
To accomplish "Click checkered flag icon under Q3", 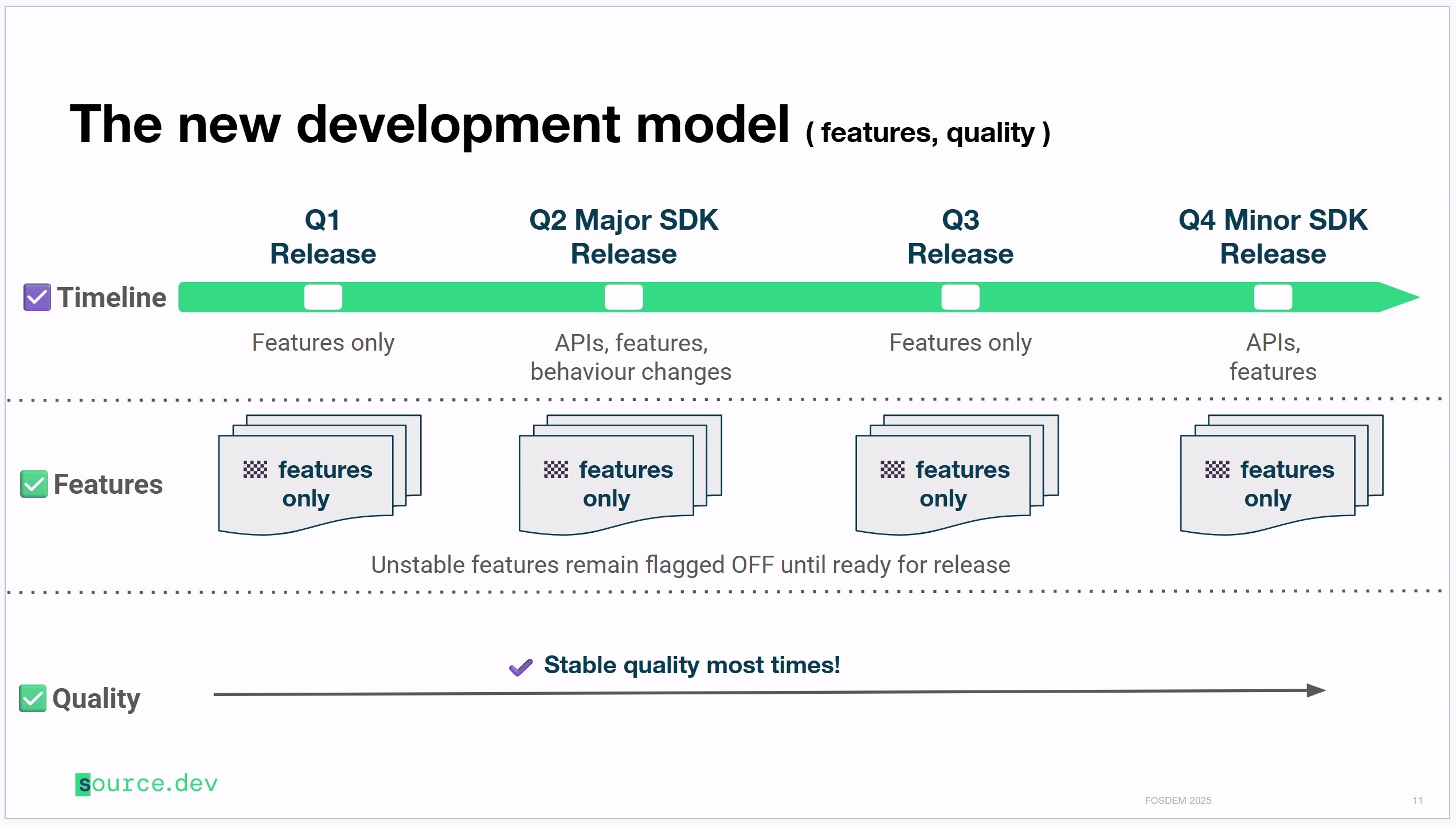I will pos(892,470).
